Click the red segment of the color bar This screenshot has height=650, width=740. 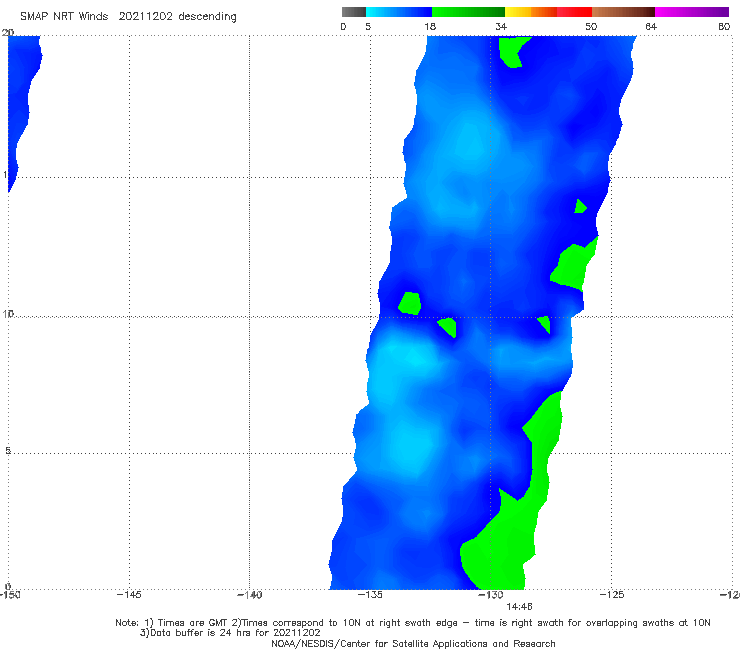tap(574, 12)
